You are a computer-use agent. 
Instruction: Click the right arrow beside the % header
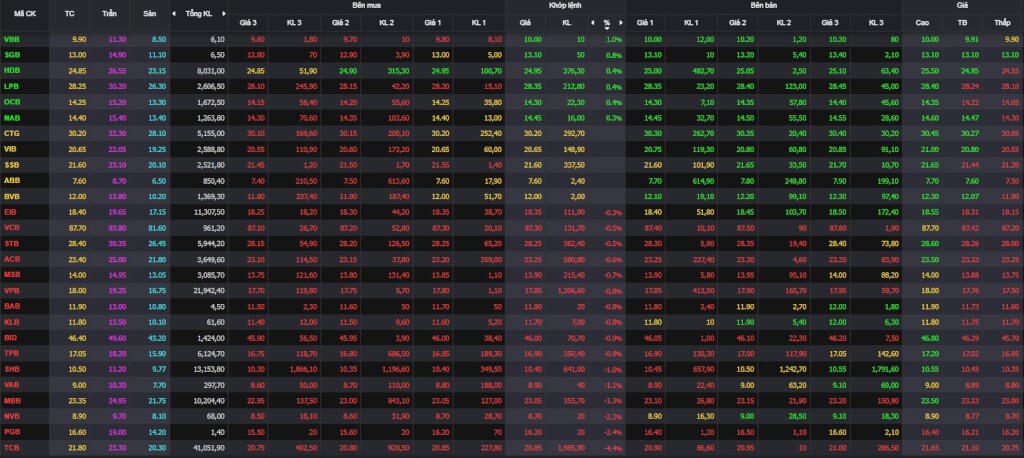point(620,23)
